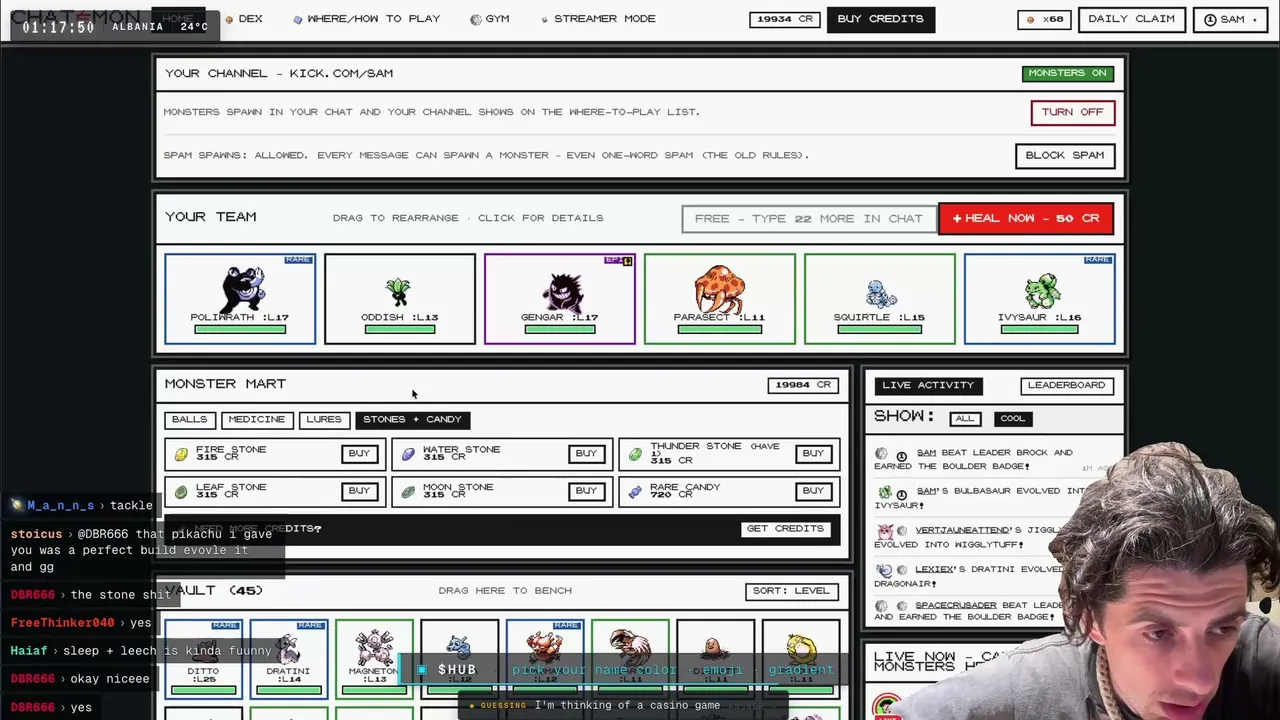Click Jigglypuff icon in activity feed
Viewport: 1280px width, 720px height.
tap(883, 531)
